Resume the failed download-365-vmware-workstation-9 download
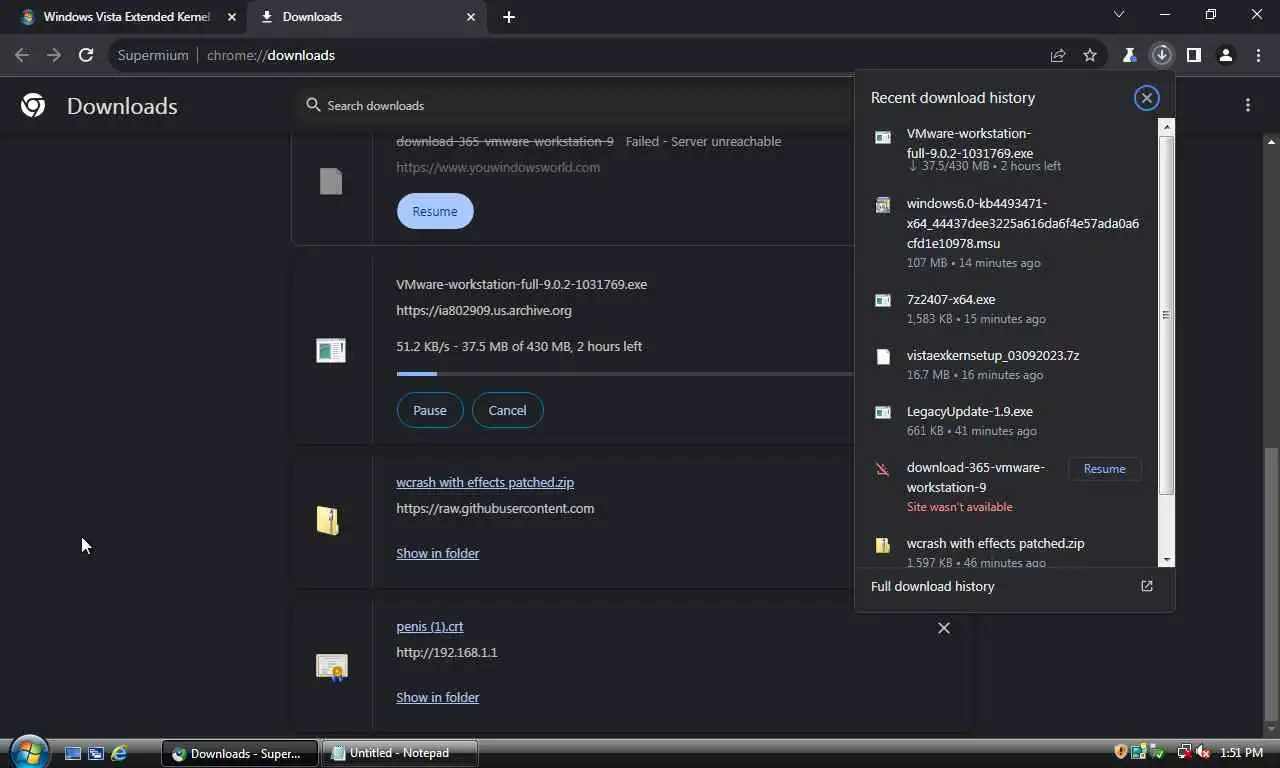 (x=435, y=211)
